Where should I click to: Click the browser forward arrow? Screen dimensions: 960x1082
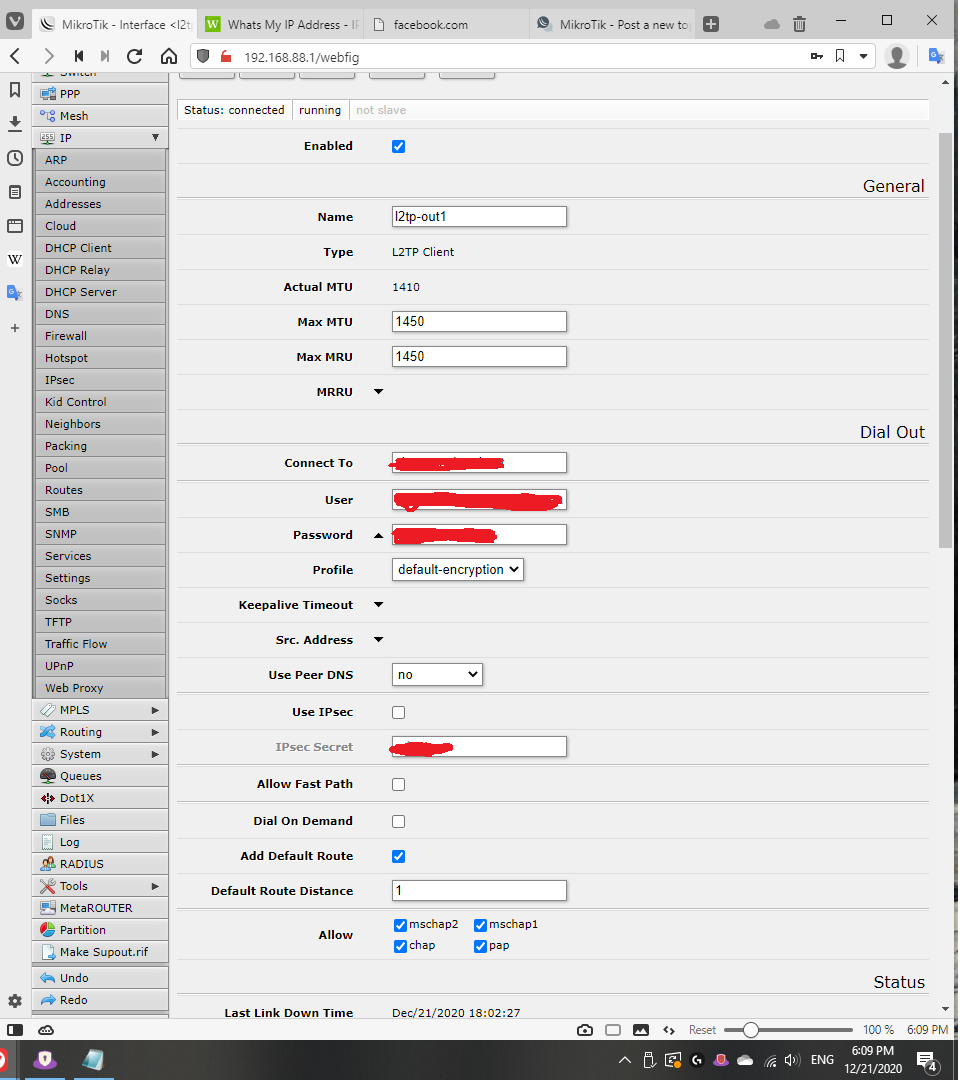[x=48, y=57]
